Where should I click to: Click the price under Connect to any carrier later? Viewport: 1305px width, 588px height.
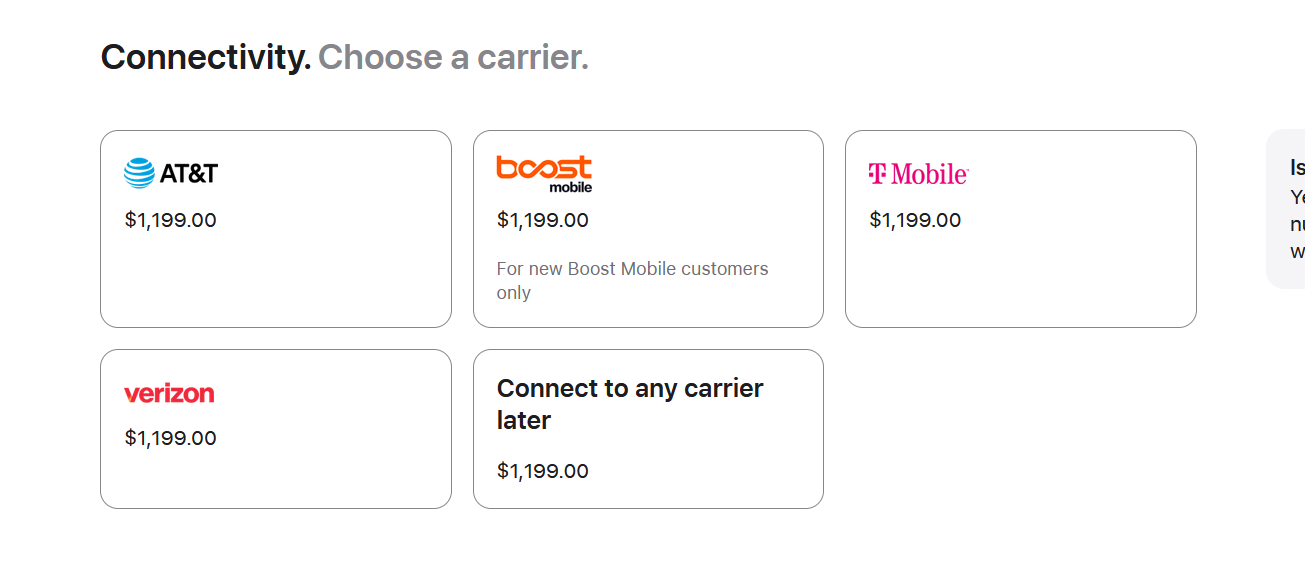tap(542, 471)
